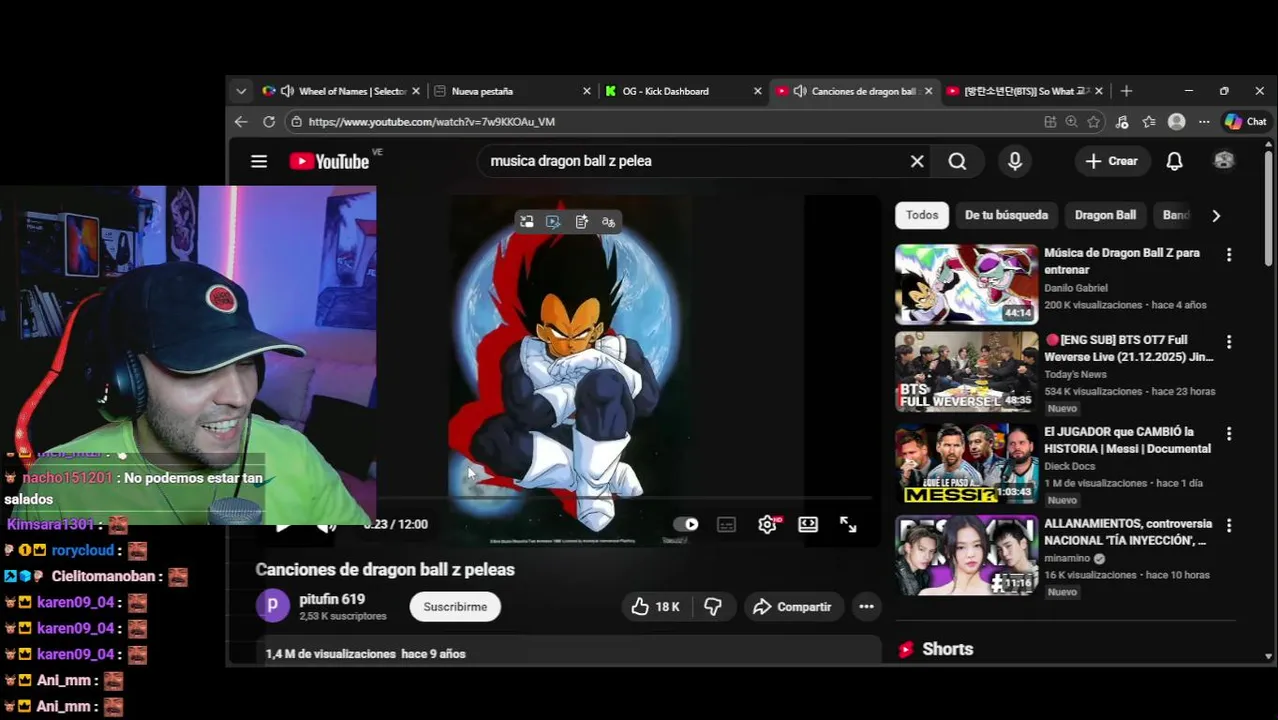Click the notes sparkle overlay icon

pos(581,222)
